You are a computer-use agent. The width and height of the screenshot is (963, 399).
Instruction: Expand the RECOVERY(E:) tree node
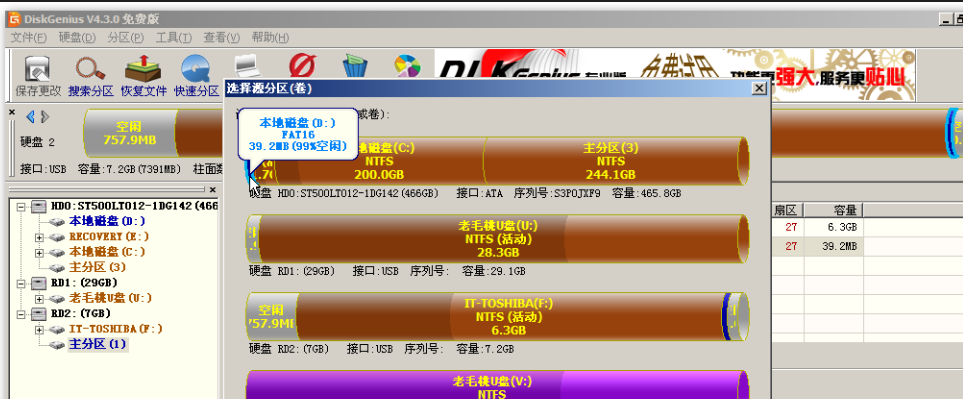click(39, 237)
